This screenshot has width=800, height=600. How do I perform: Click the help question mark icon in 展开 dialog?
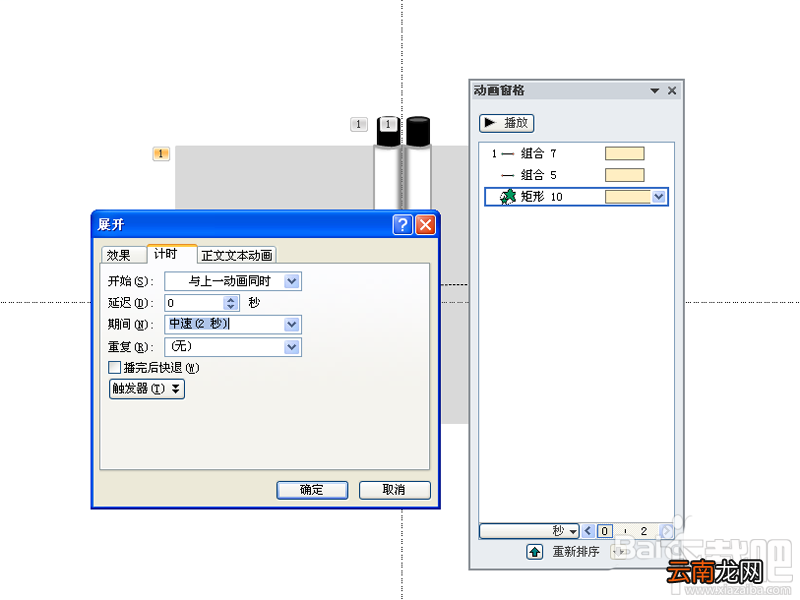[403, 224]
